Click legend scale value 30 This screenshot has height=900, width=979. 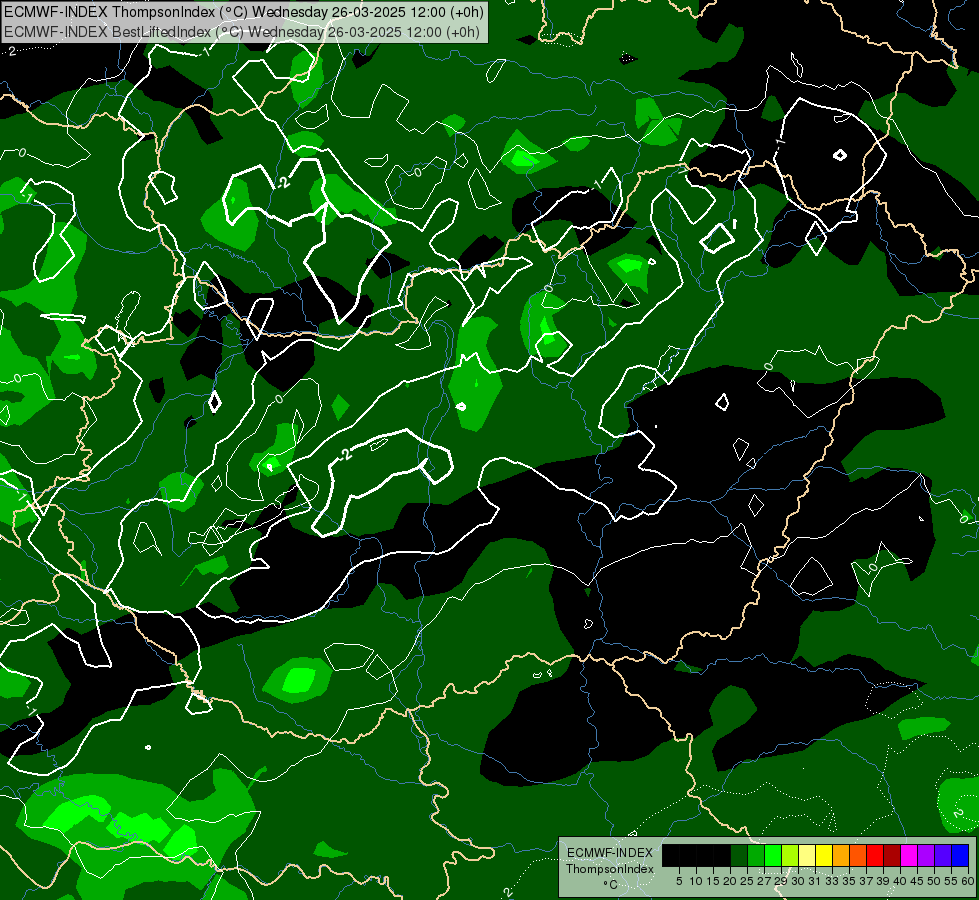coord(798,881)
